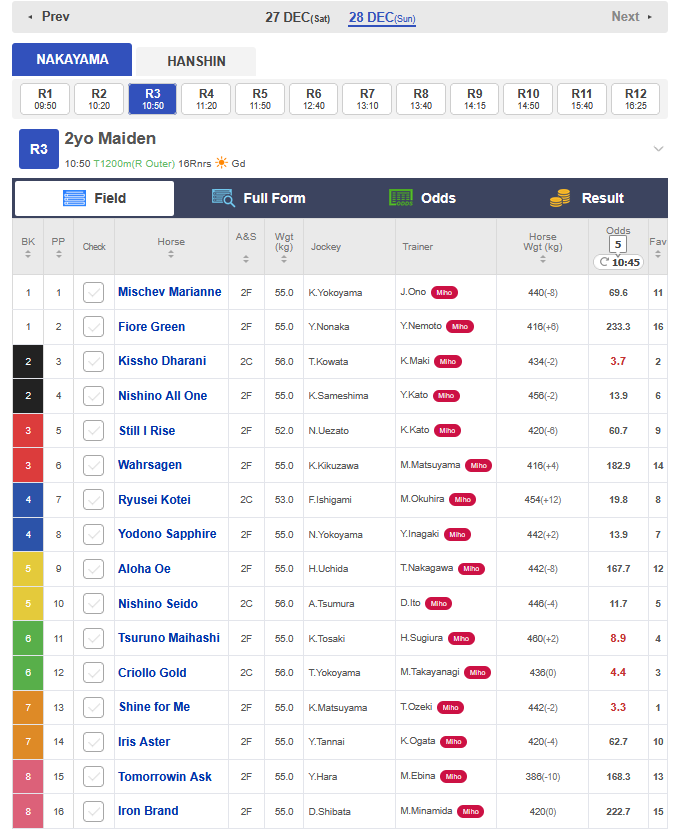Click the Miho badge next to M.Okuhira
The width and height of the screenshot is (676, 834).
point(462,499)
